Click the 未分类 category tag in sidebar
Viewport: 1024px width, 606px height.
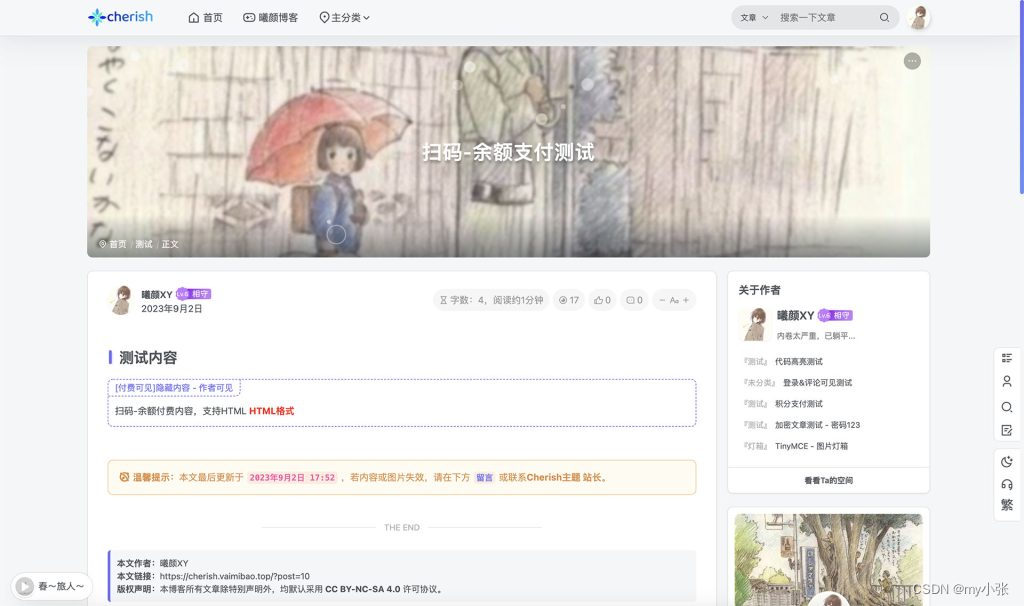(759, 383)
